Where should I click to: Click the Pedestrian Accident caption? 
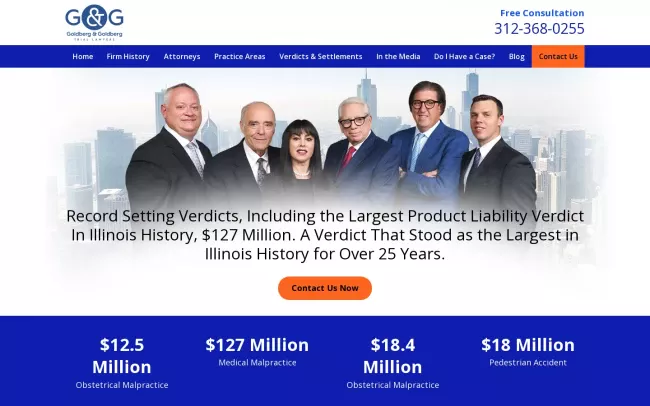(x=528, y=363)
